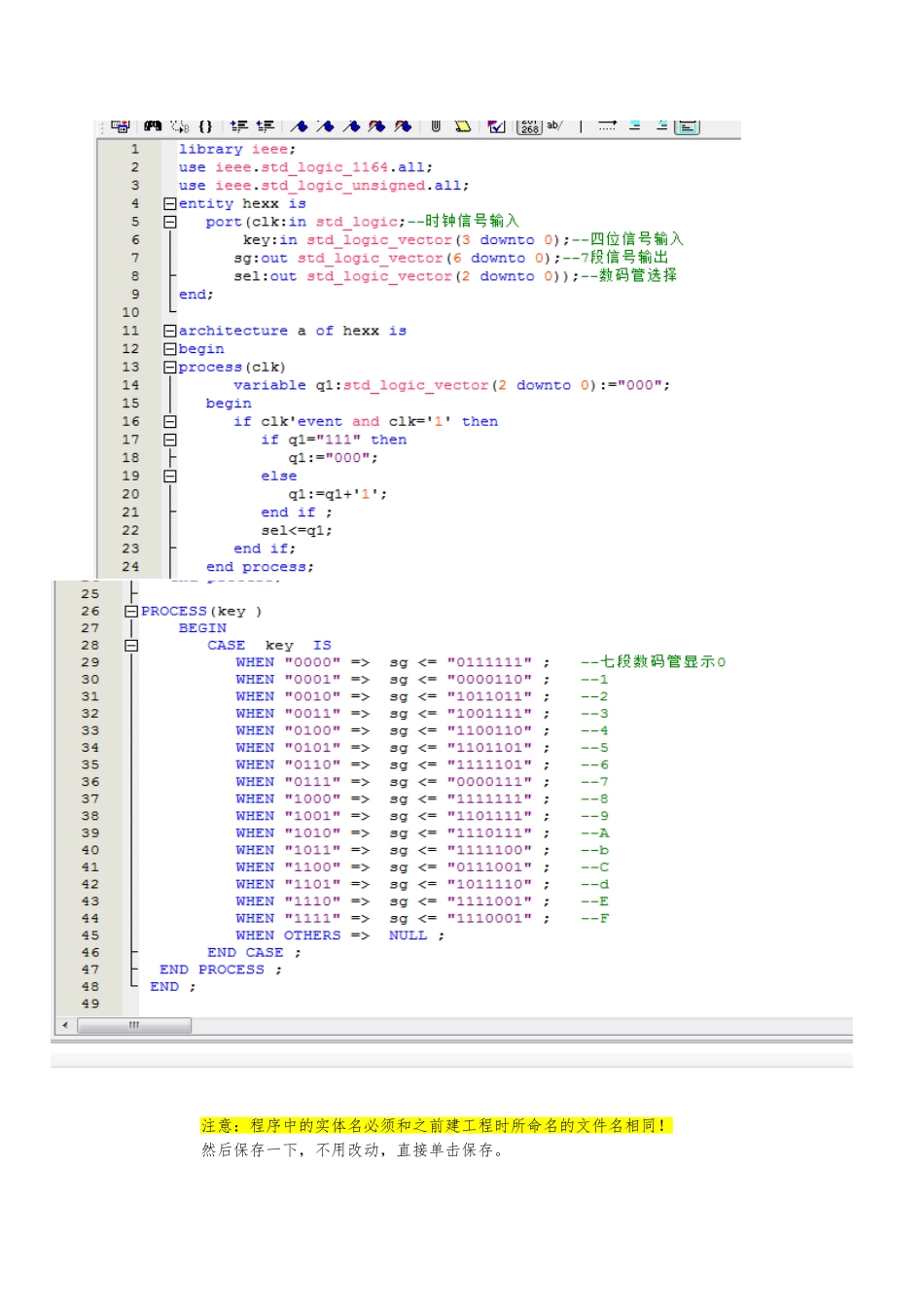The width and height of the screenshot is (924, 1307).
Task: Collapse the else fold at line 19
Action: click(170, 477)
